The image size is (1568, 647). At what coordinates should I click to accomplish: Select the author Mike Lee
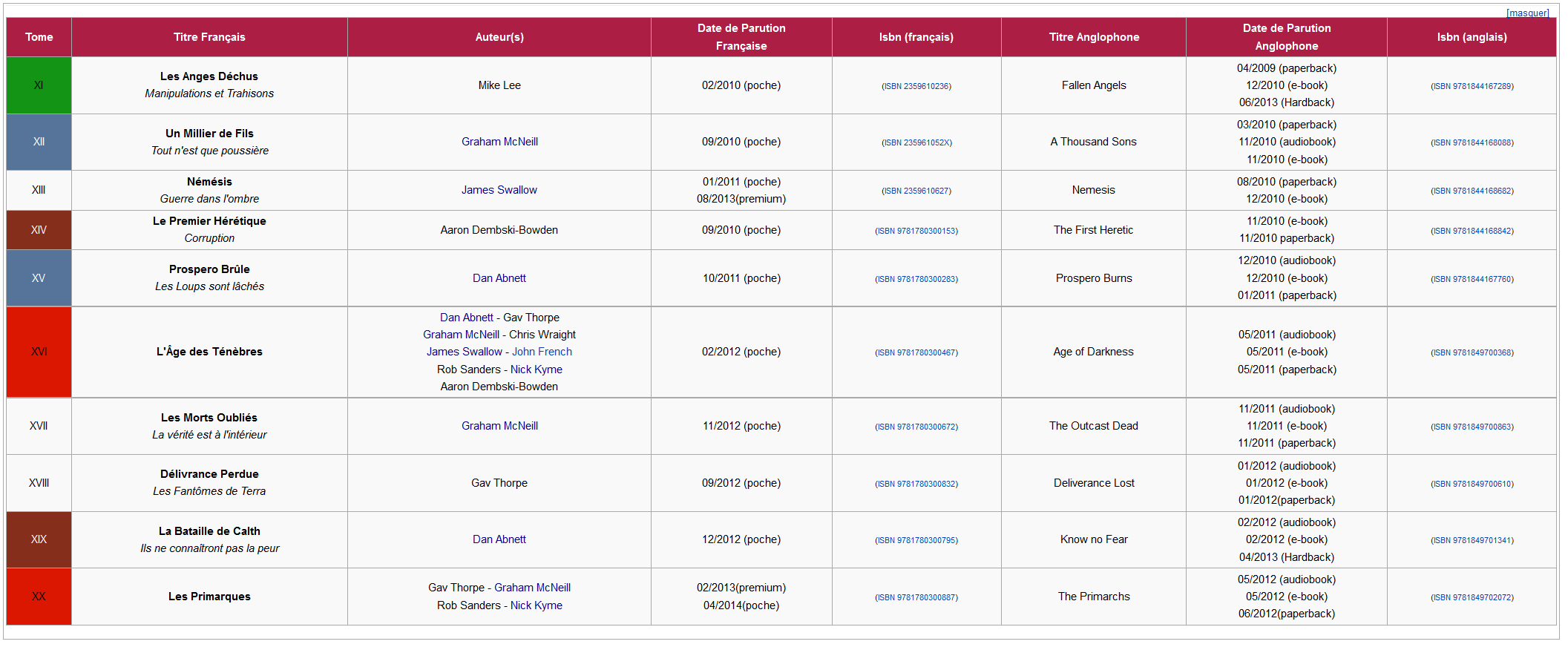tap(499, 85)
